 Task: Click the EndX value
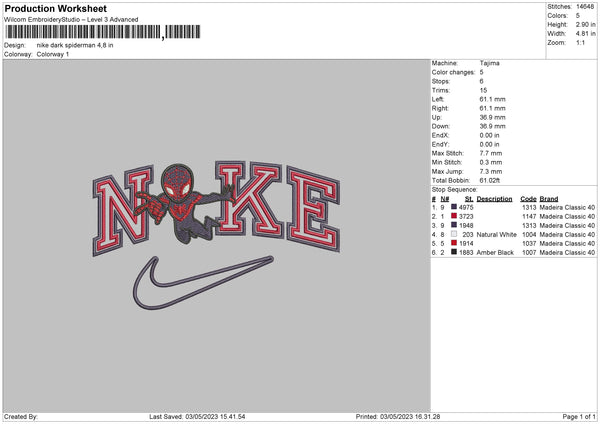coord(489,135)
